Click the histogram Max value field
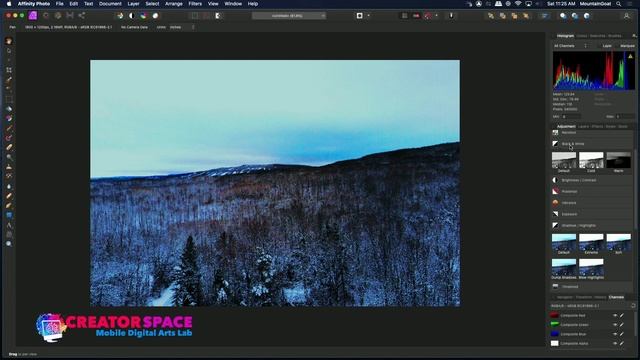 (624, 117)
